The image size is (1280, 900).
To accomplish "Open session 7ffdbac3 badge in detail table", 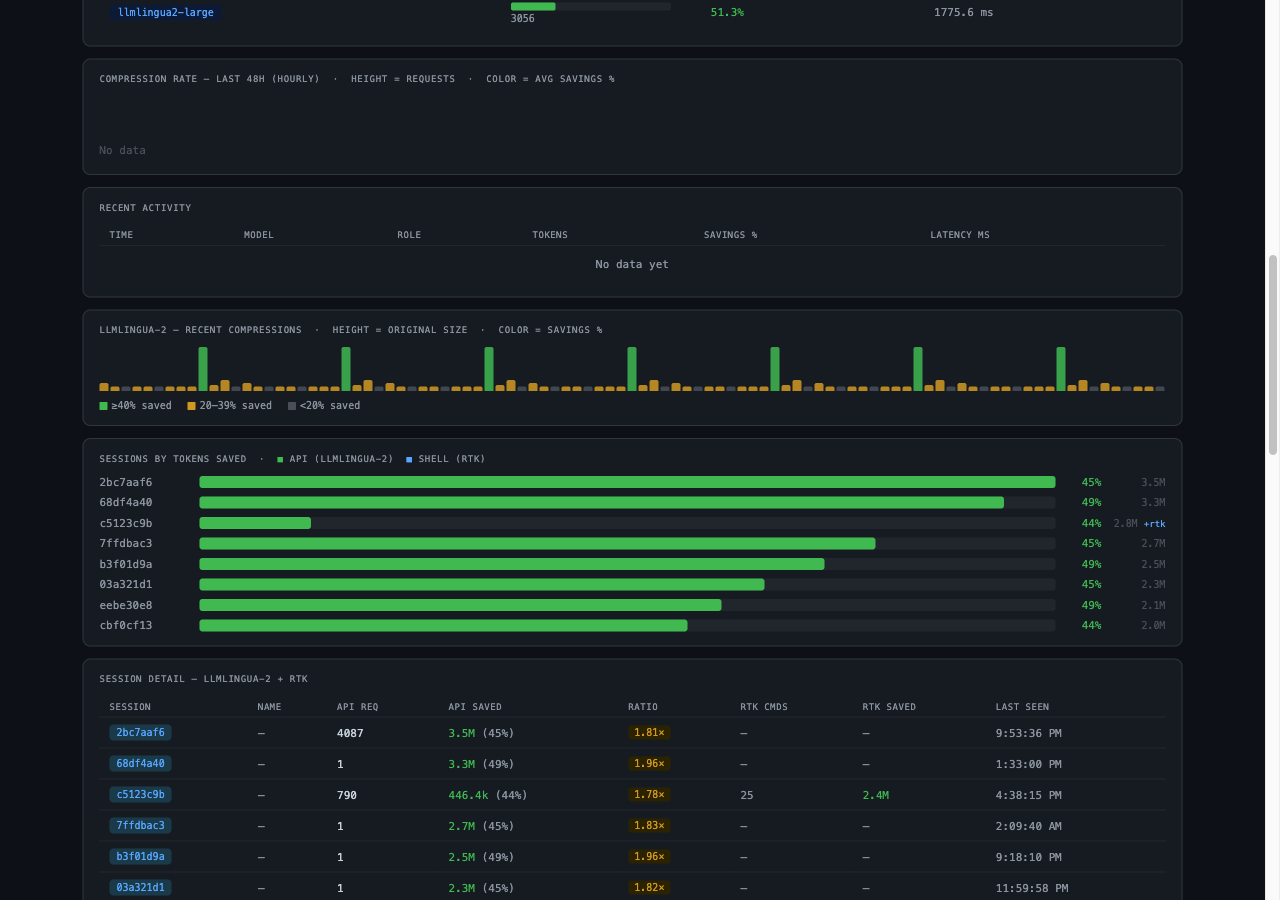I will click(140, 826).
